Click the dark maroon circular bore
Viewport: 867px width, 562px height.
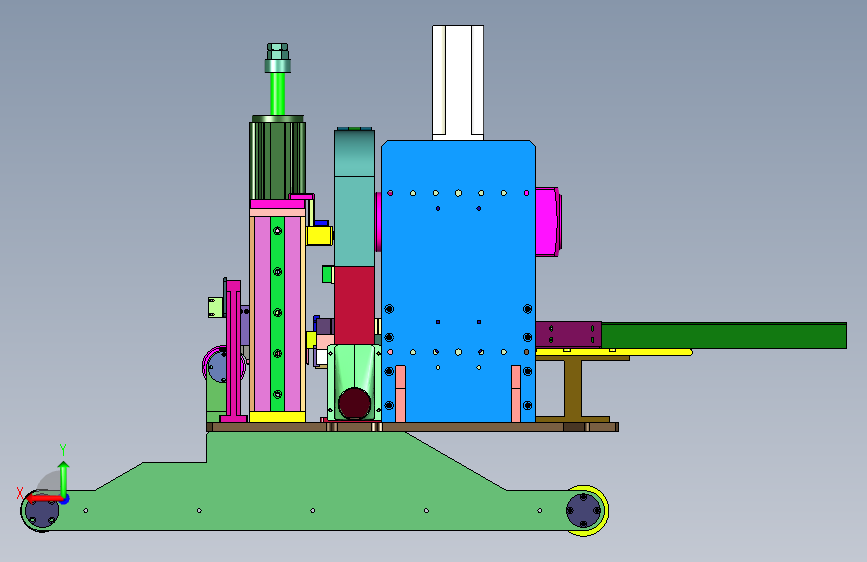click(354, 403)
